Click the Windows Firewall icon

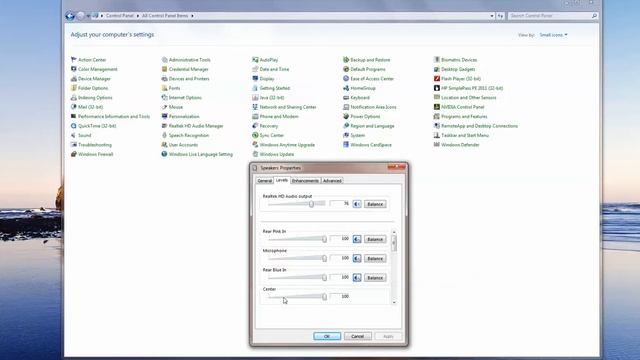(x=73, y=154)
